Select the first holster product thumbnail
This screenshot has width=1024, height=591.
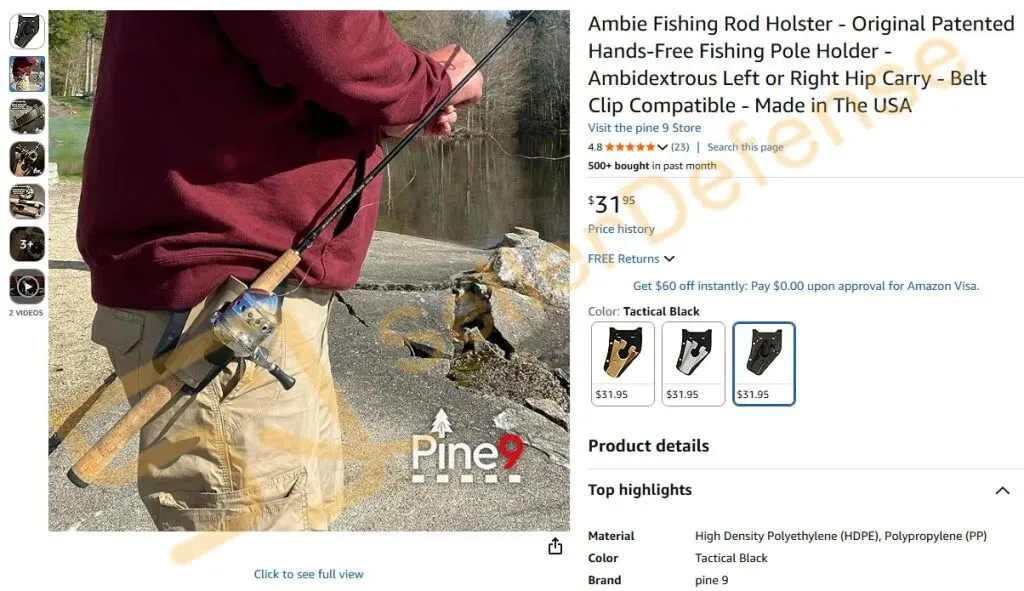27,31
